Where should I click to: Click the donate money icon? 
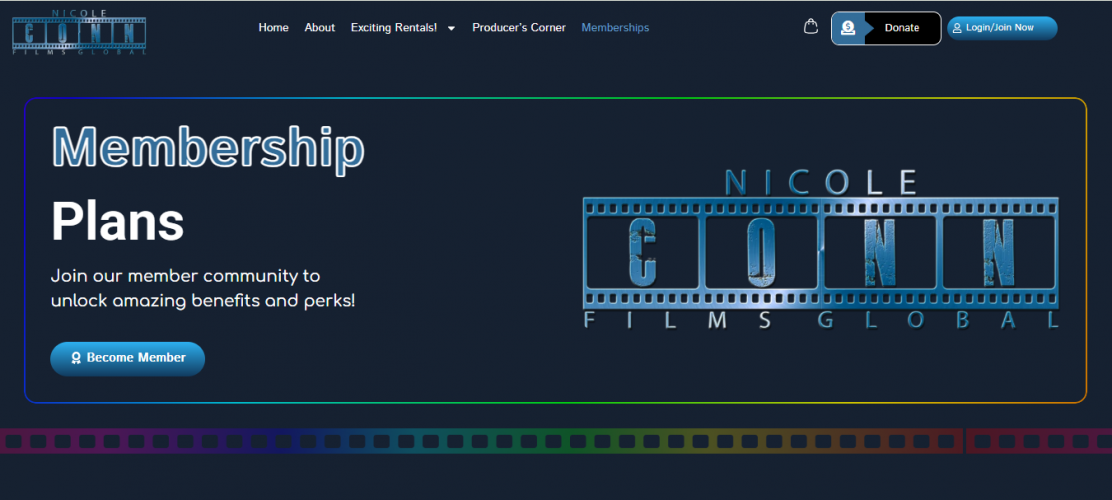click(847, 28)
